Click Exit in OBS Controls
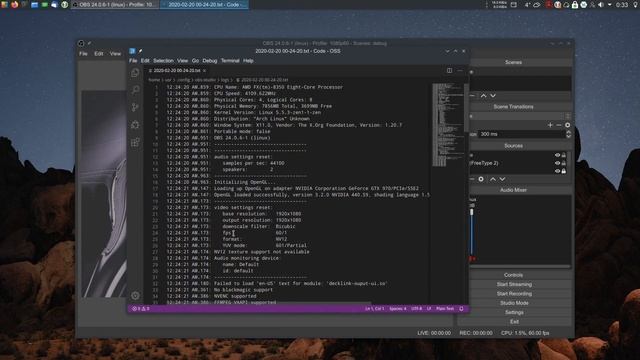This screenshot has height=360, width=640. pos(514,322)
